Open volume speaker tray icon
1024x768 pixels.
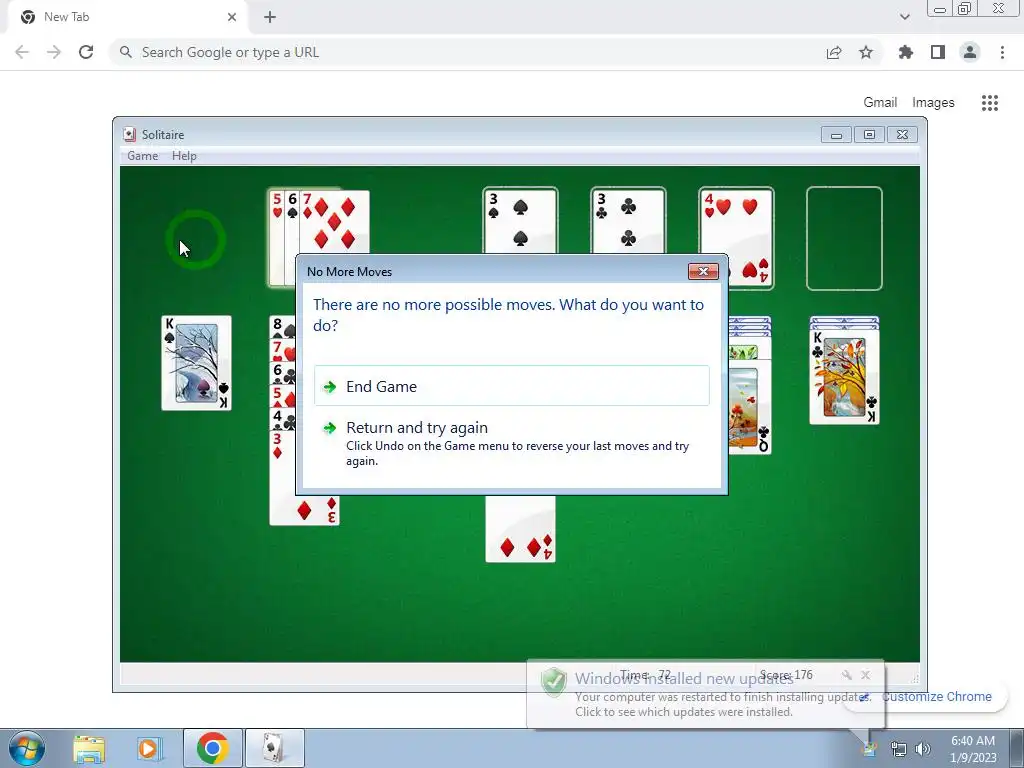point(923,749)
